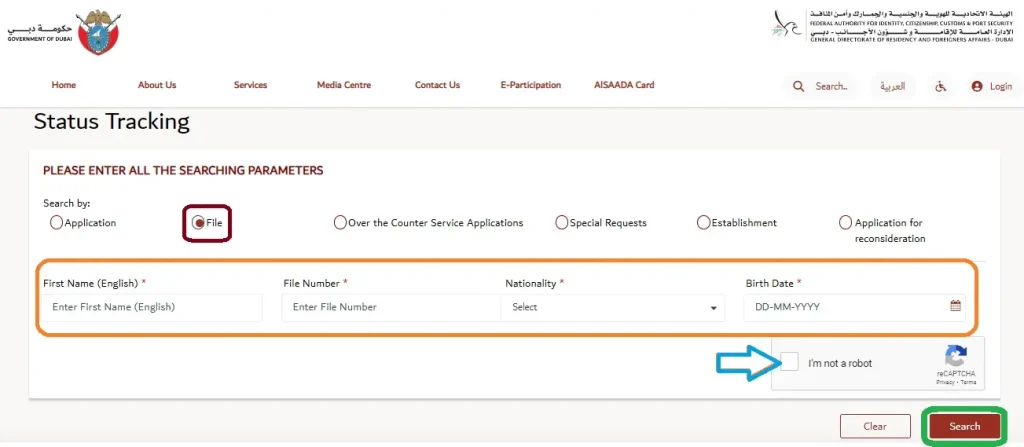Open the Birth Date calendar icon

(955, 305)
